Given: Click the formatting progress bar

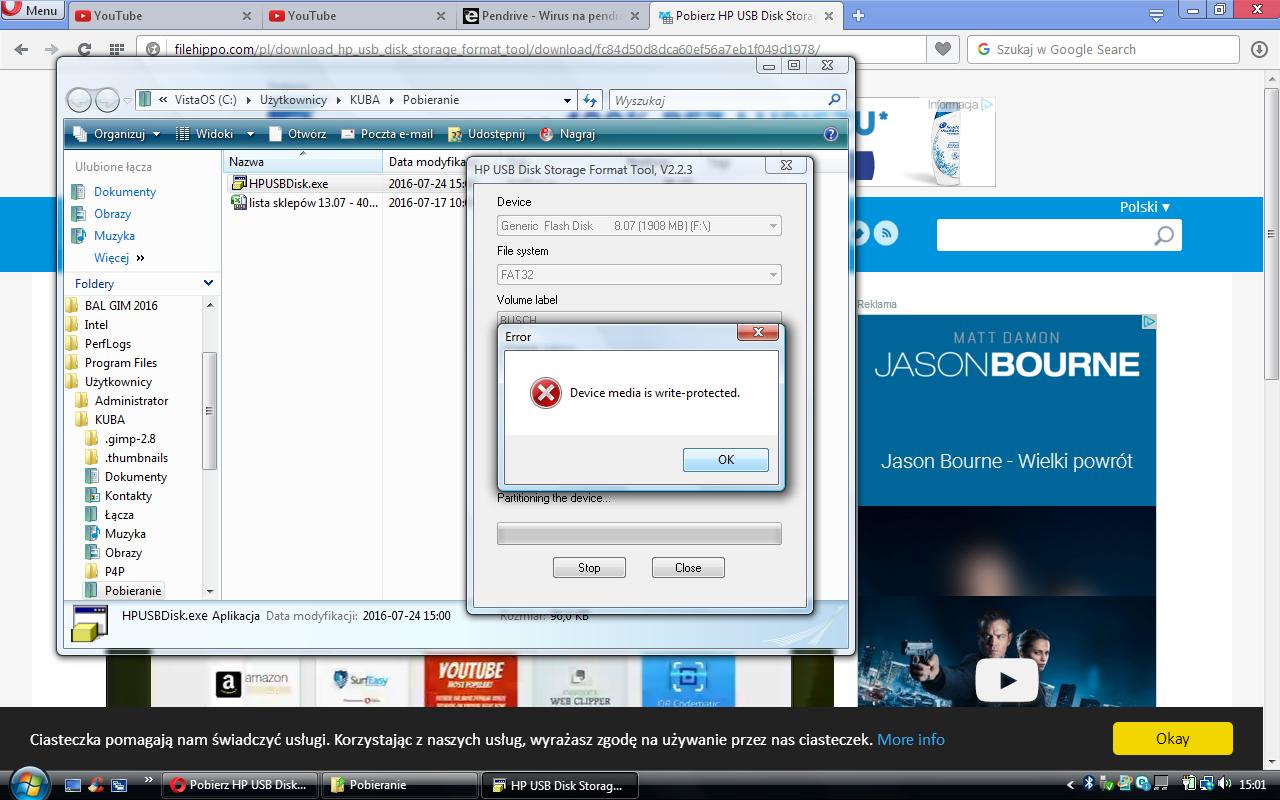Looking at the screenshot, I should click(x=639, y=533).
